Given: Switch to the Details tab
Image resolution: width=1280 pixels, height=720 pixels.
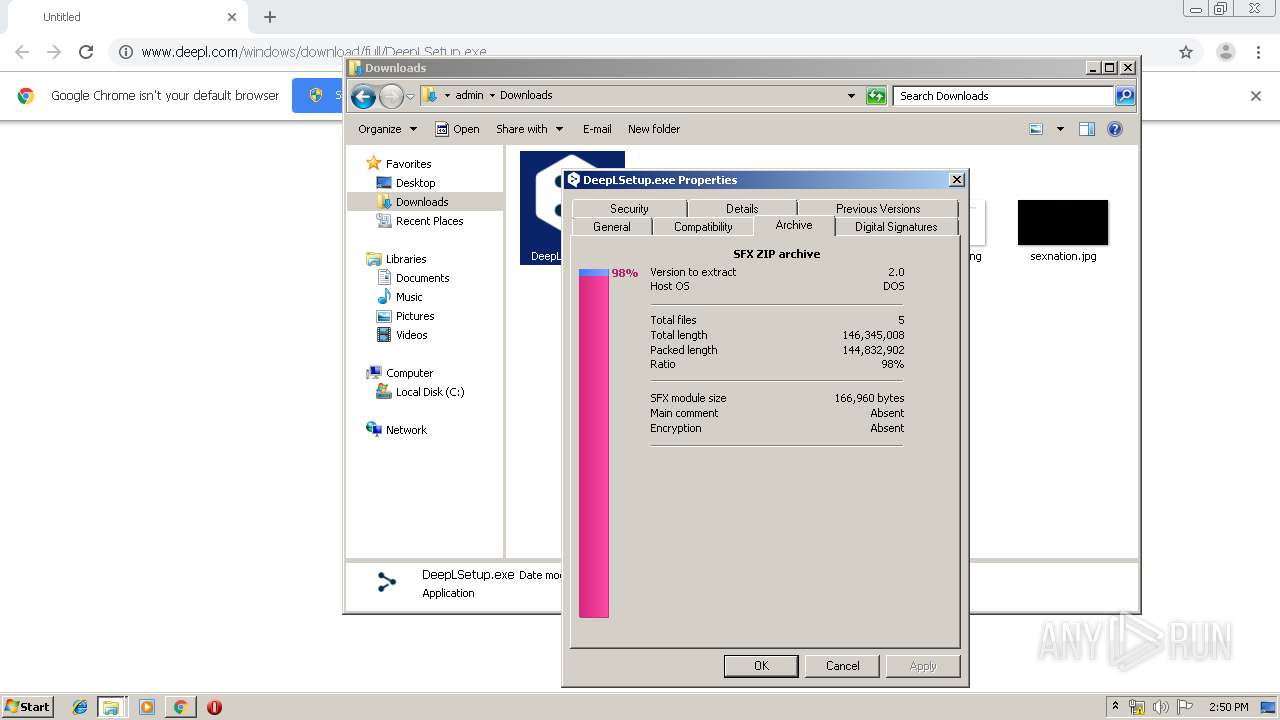Looking at the screenshot, I should (742, 208).
